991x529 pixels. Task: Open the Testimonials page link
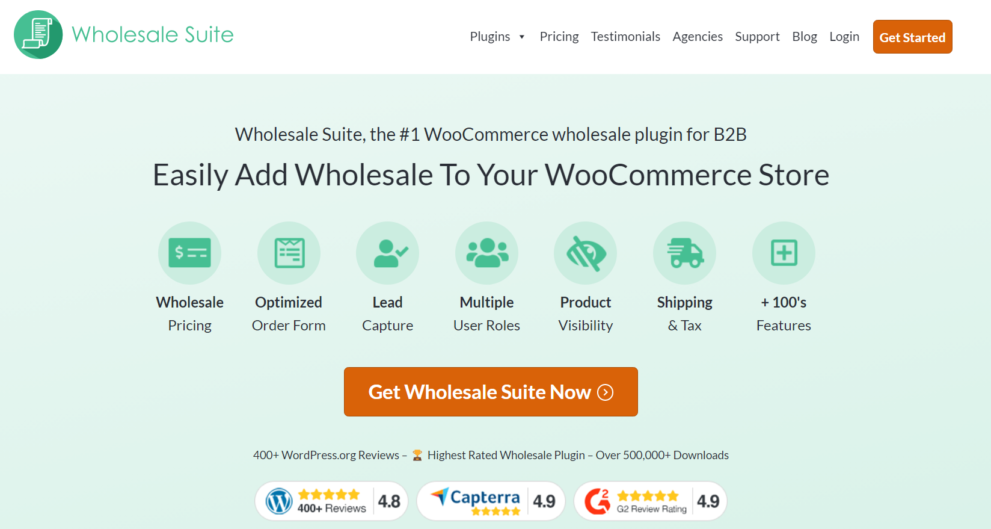[625, 37]
